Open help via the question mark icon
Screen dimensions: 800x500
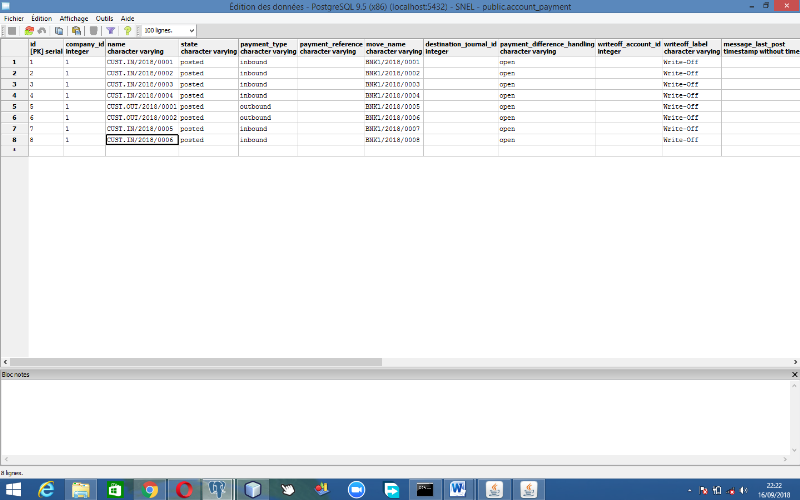(128, 31)
